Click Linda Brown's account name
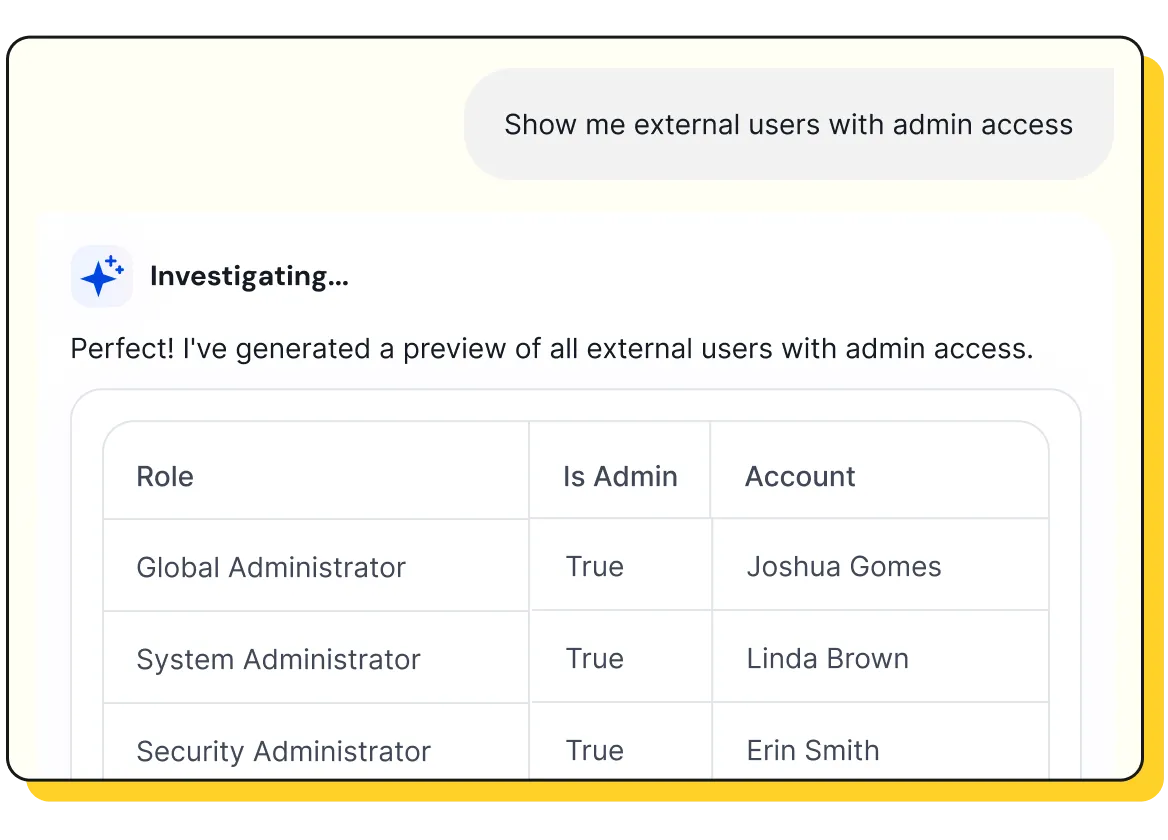The width and height of the screenshot is (1168, 840). [x=827, y=659]
